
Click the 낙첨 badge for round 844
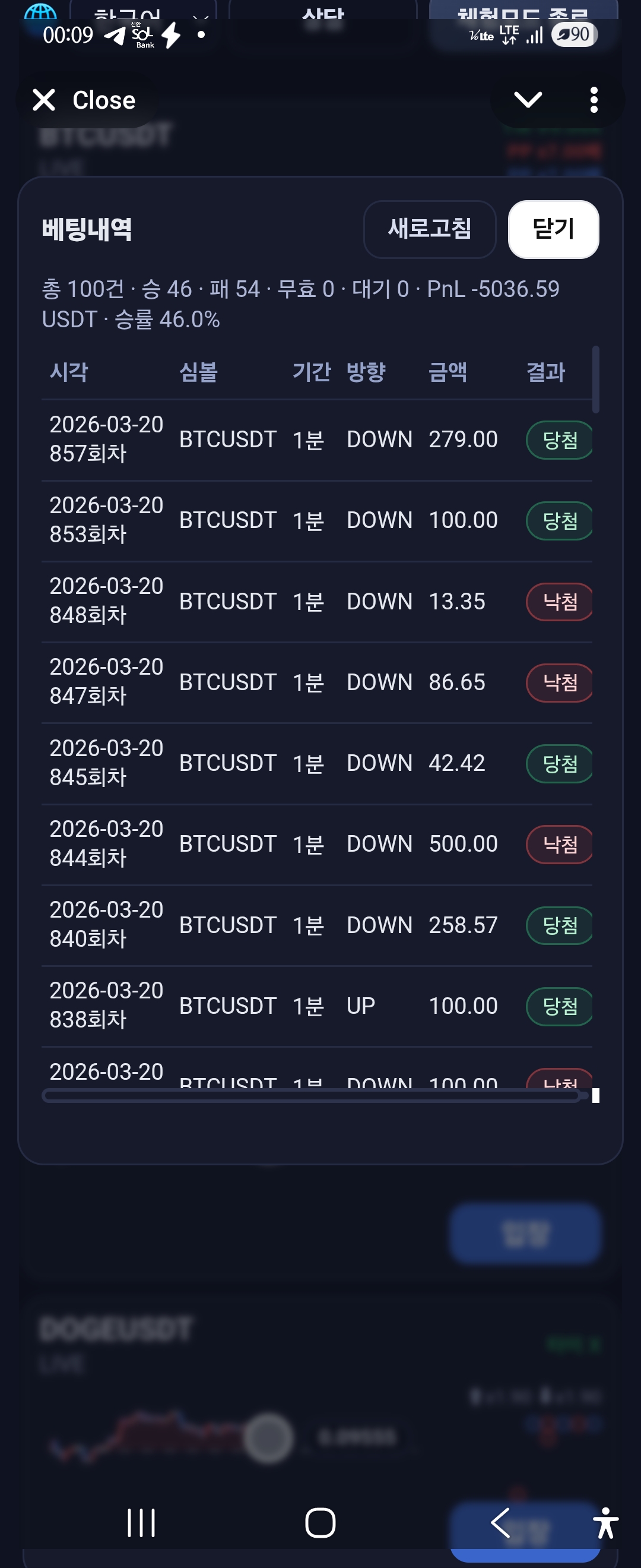click(x=559, y=844)
